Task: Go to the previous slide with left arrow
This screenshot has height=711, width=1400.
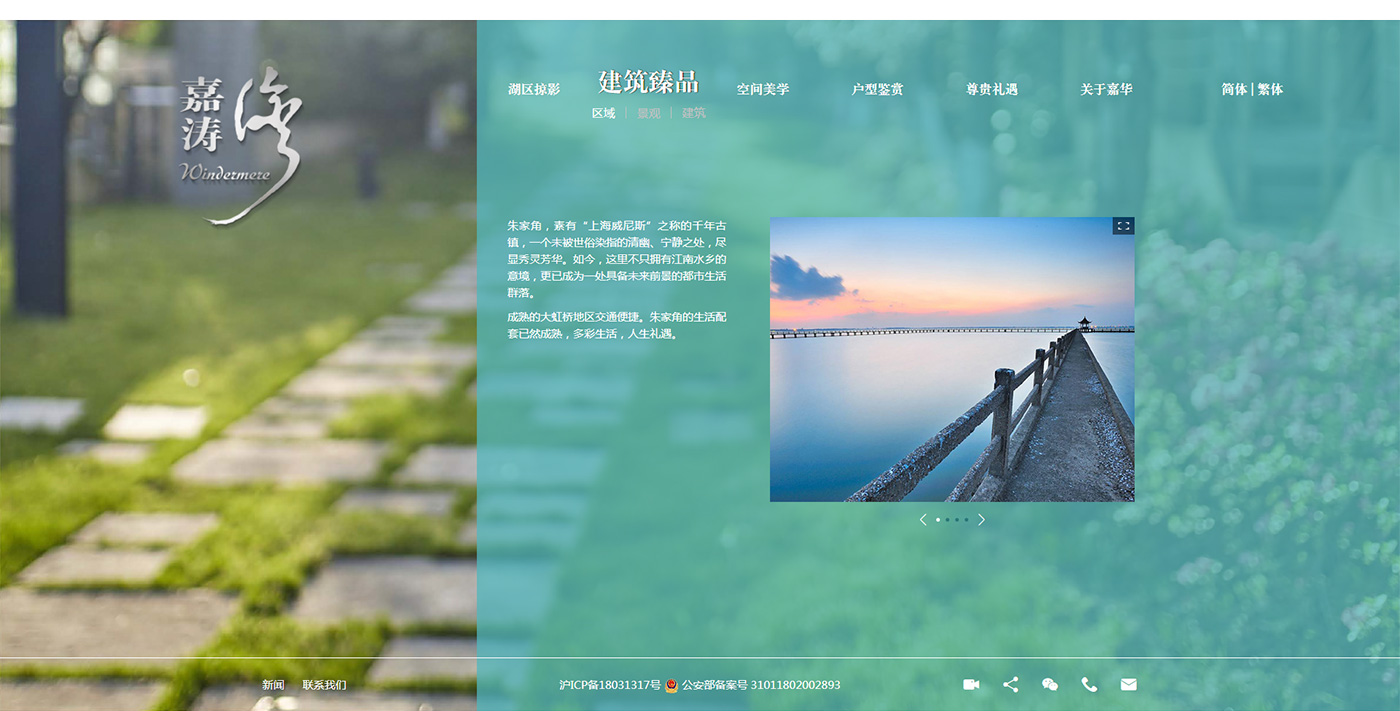Action: coord(923,520)
